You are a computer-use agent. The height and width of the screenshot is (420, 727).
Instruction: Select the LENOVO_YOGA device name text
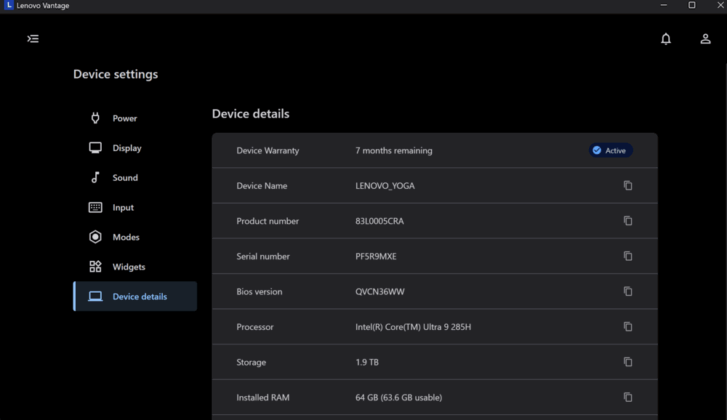tap(385, 186)
